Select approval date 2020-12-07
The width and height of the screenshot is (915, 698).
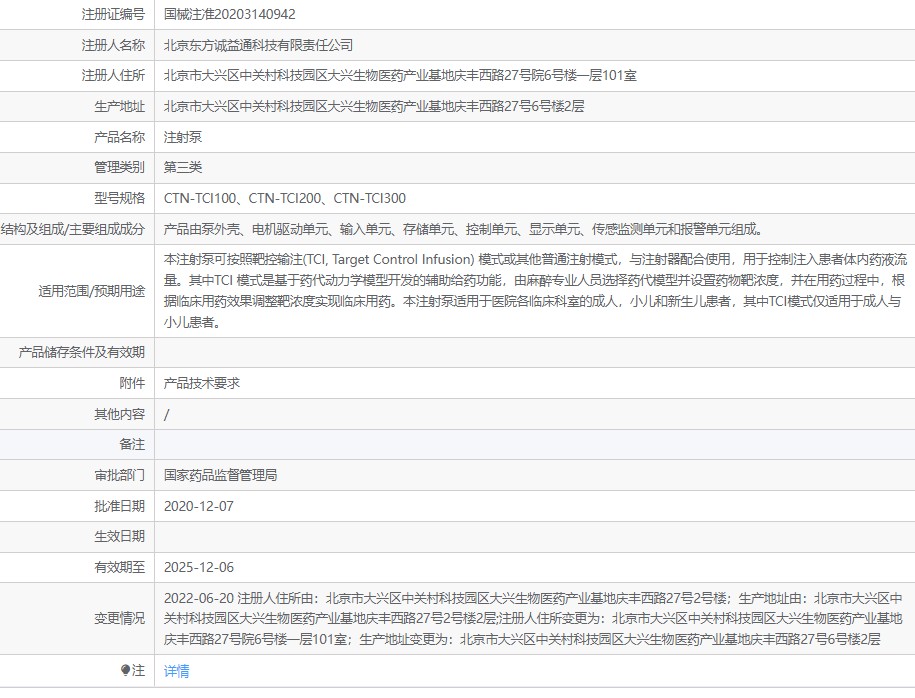pos(198,506)
